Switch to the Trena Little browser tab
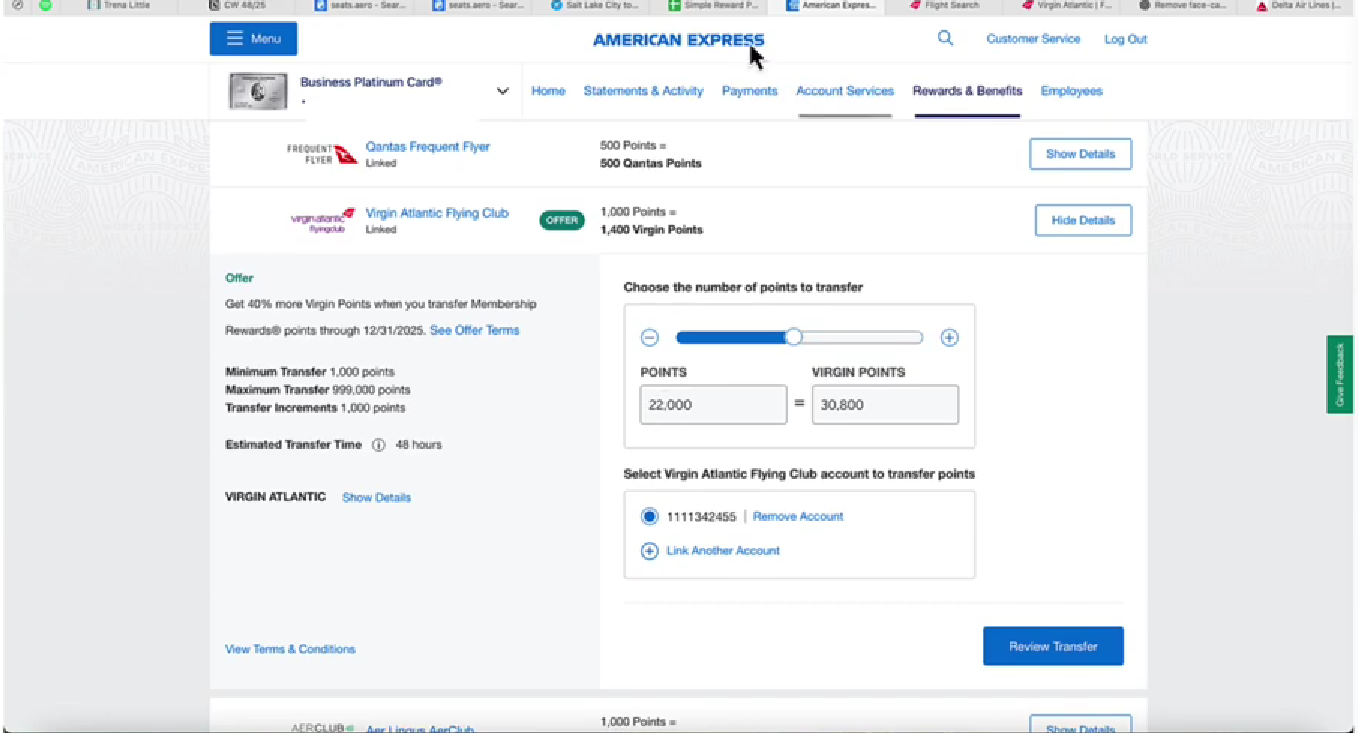The width and height of the screenshot is (1358, 733). coord(119,6)
